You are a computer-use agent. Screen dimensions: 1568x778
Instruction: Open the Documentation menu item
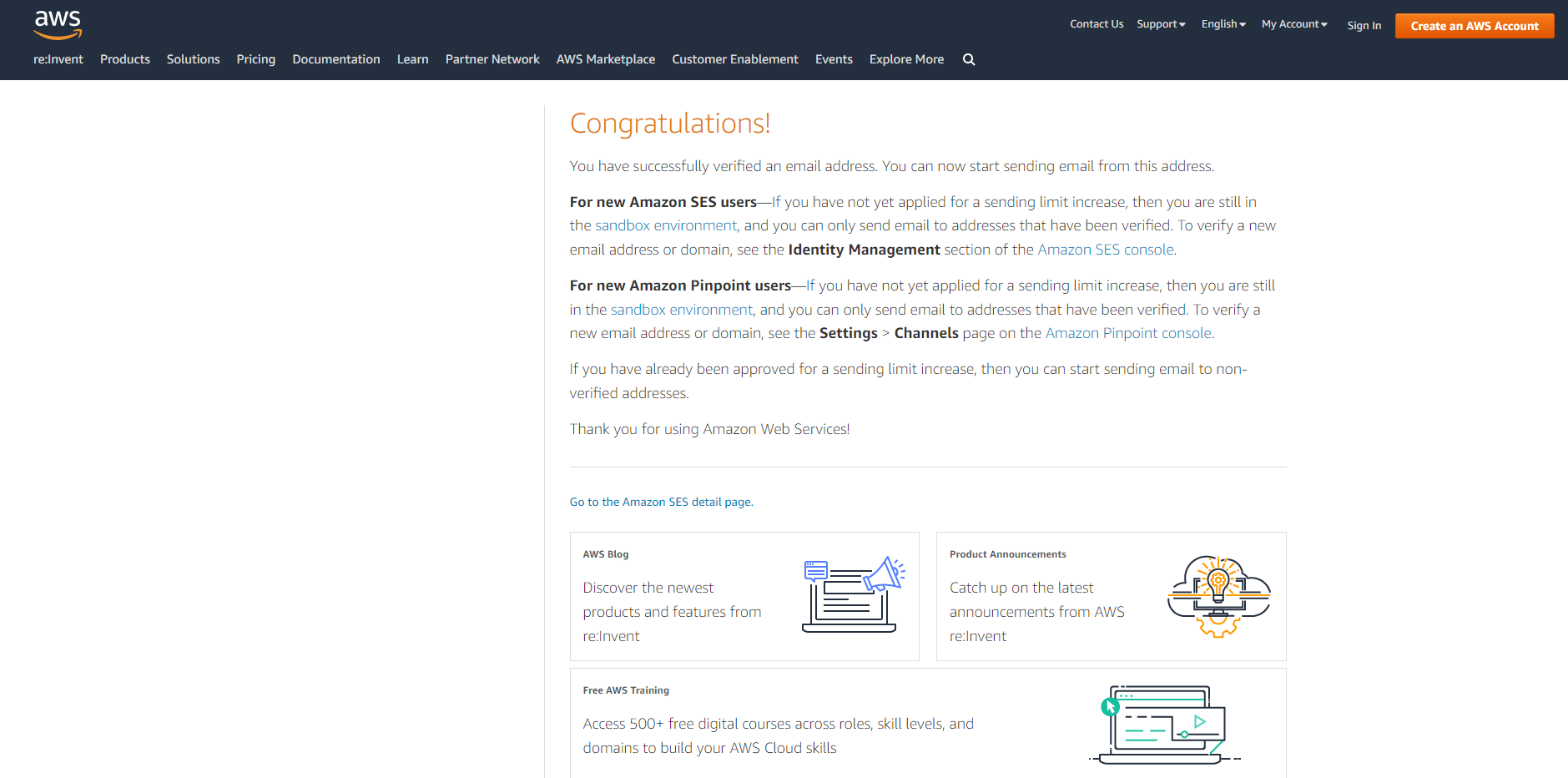pyautogui.click(x=336, y=59)
